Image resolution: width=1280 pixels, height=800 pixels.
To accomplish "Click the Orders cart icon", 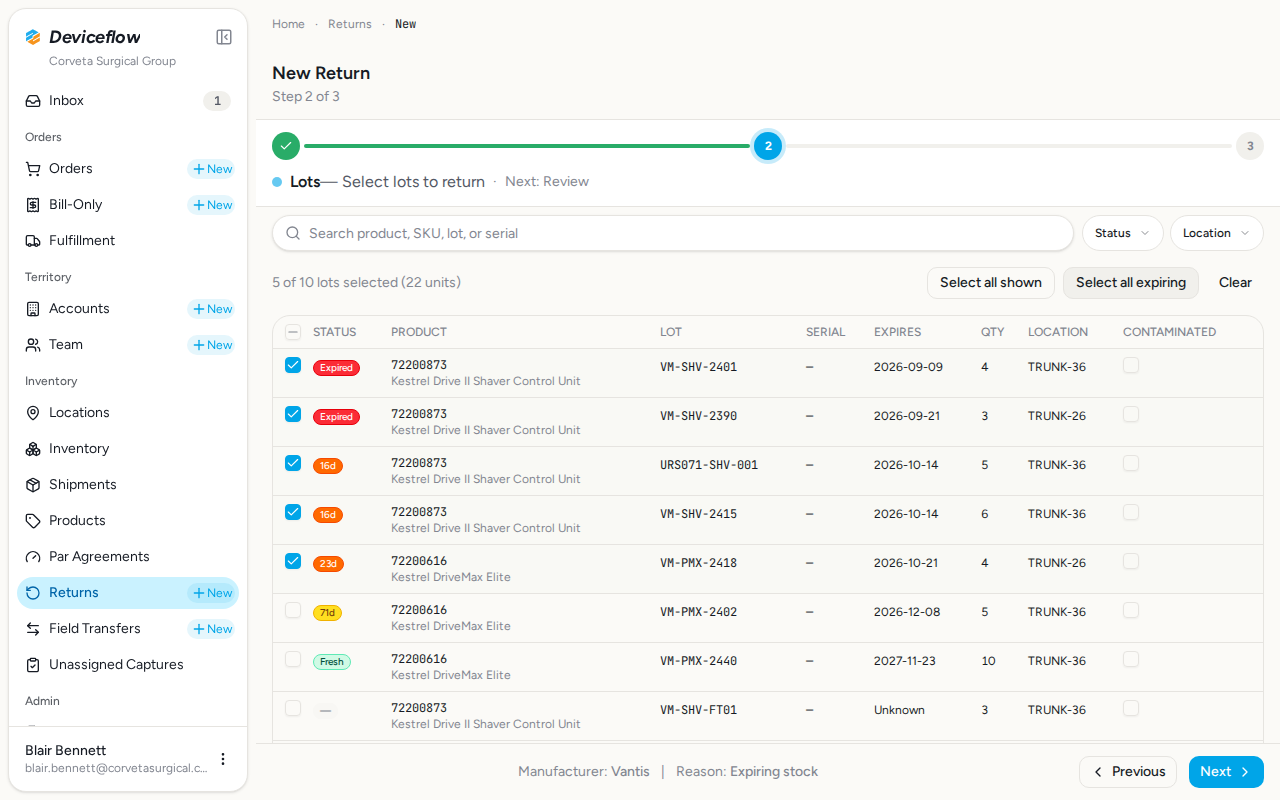I will (33, 169).
